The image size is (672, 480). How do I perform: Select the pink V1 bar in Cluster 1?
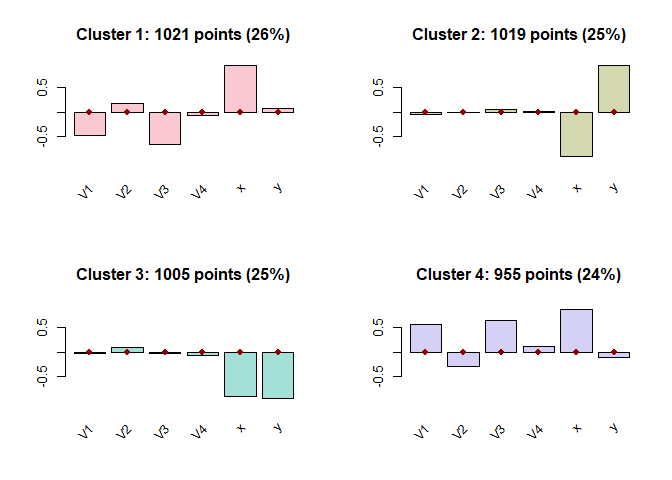tap(90, 124)
